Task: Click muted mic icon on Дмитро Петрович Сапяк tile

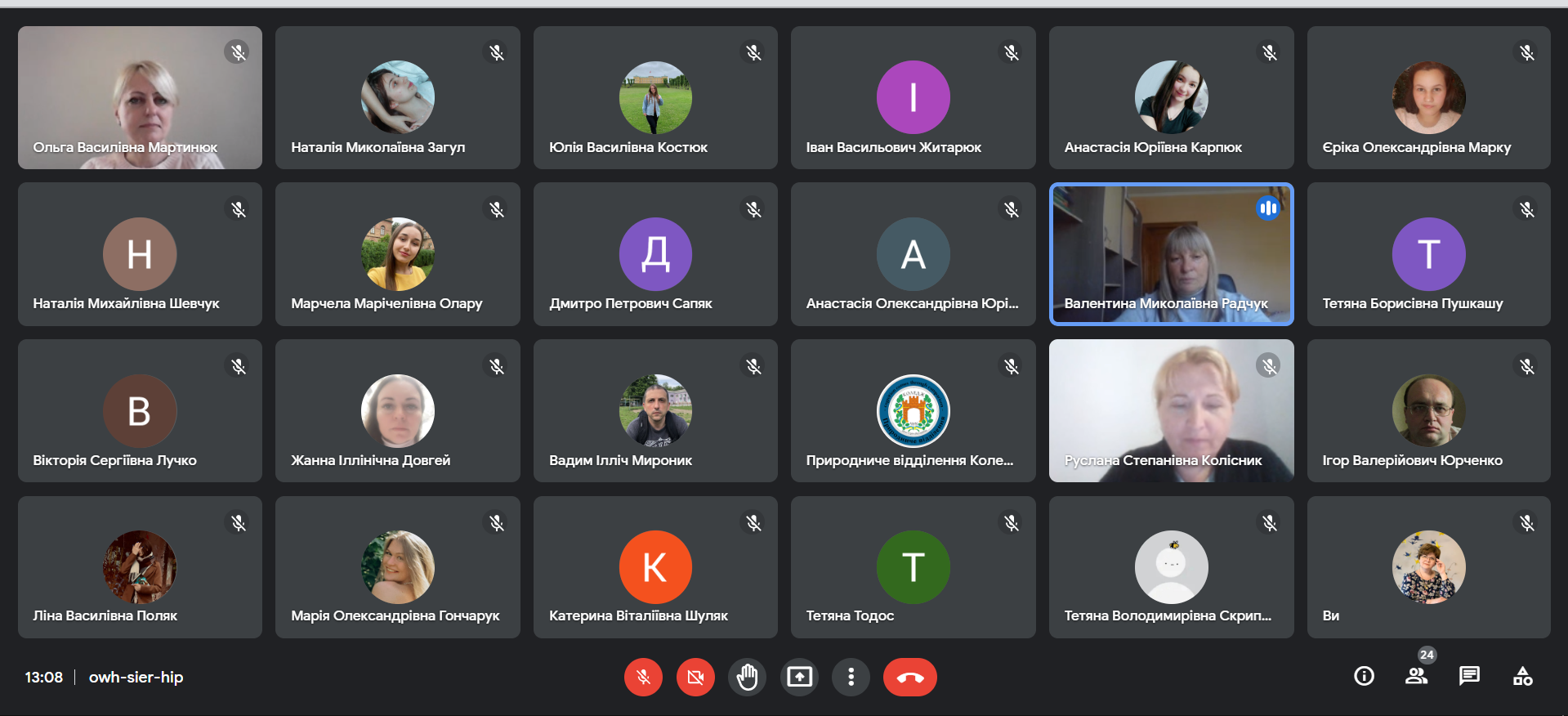Action: coord(753,209)
